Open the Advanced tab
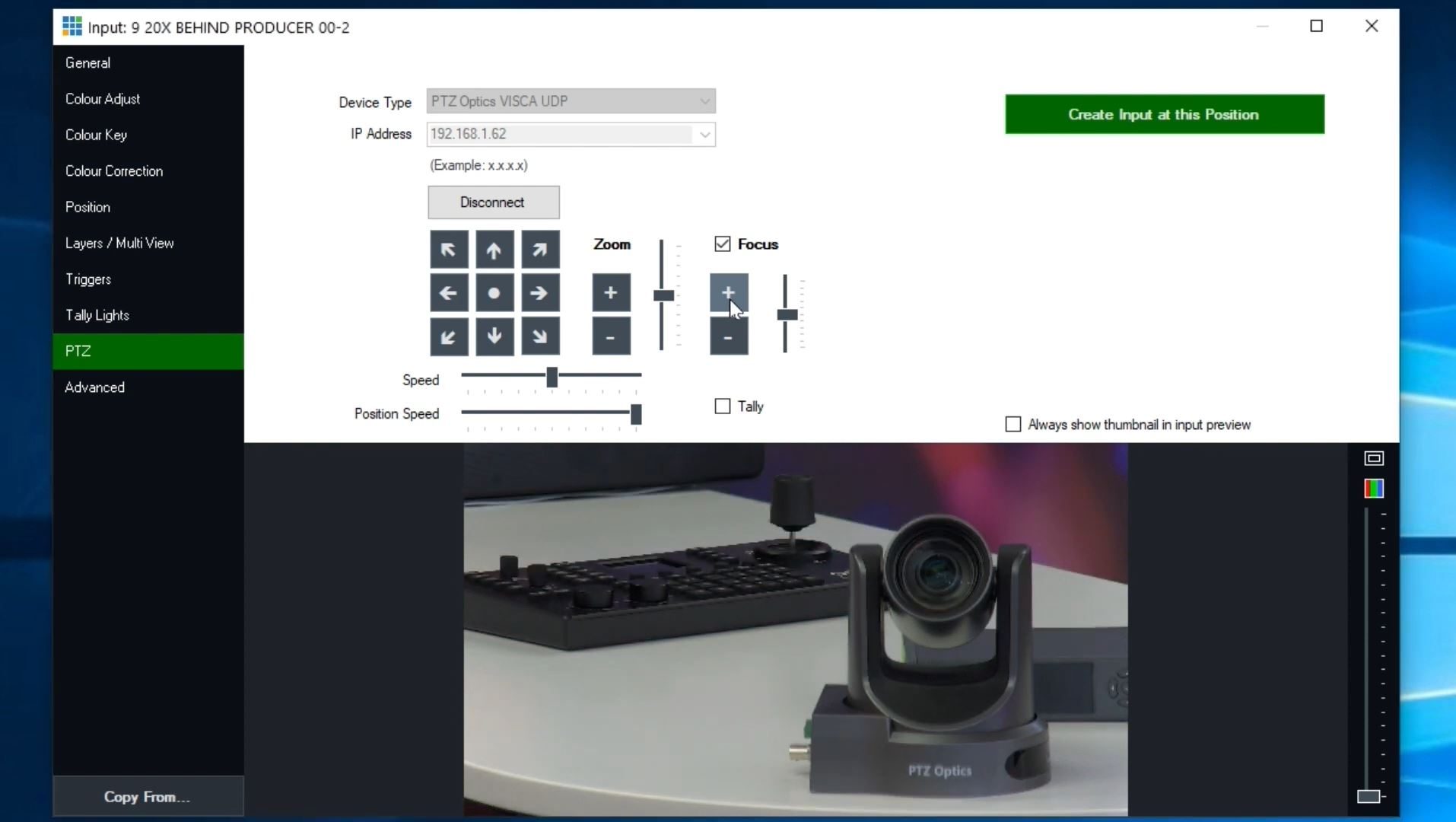1456x822 pixels. (148, 387)
